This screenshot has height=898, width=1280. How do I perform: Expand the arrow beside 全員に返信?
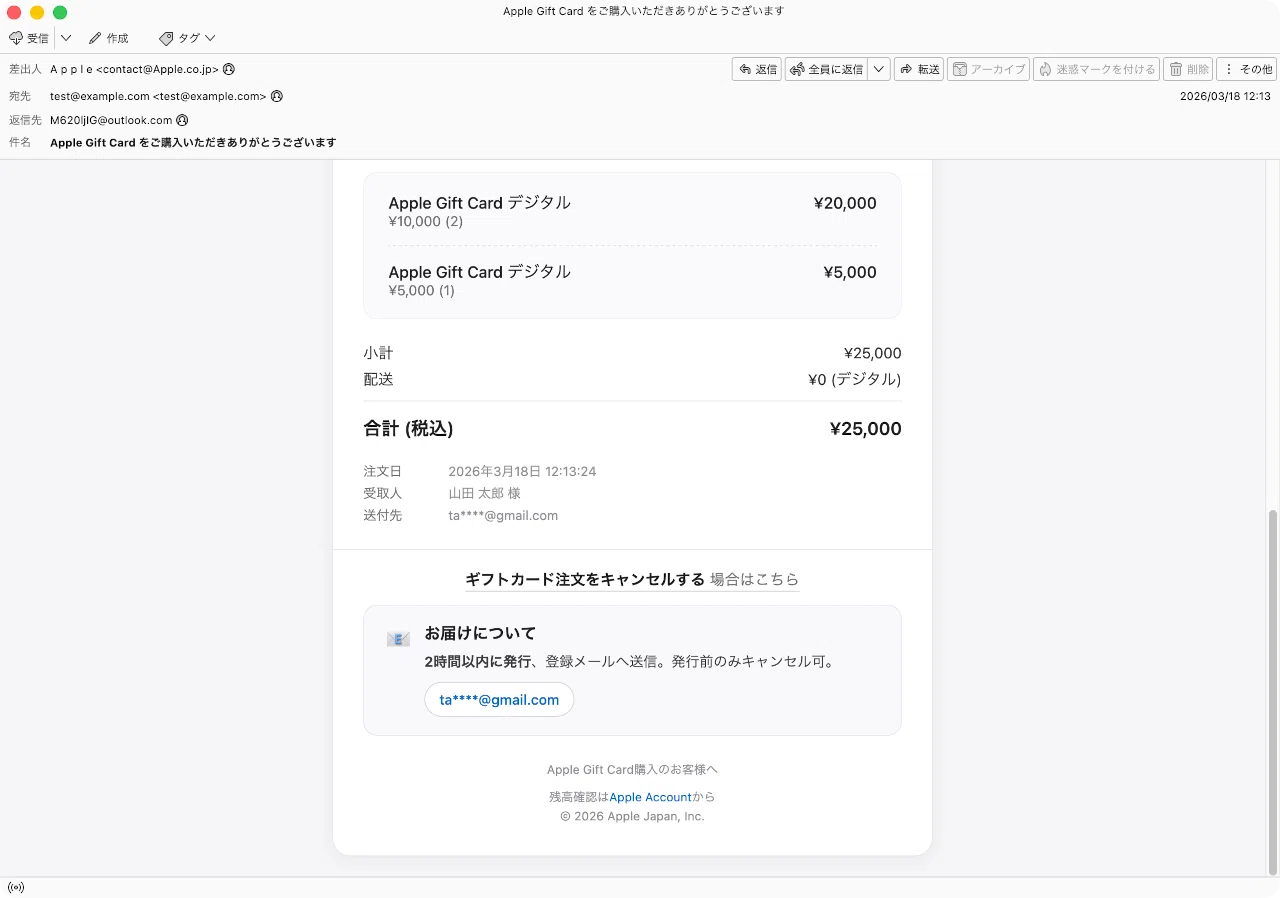click(879, 69)
